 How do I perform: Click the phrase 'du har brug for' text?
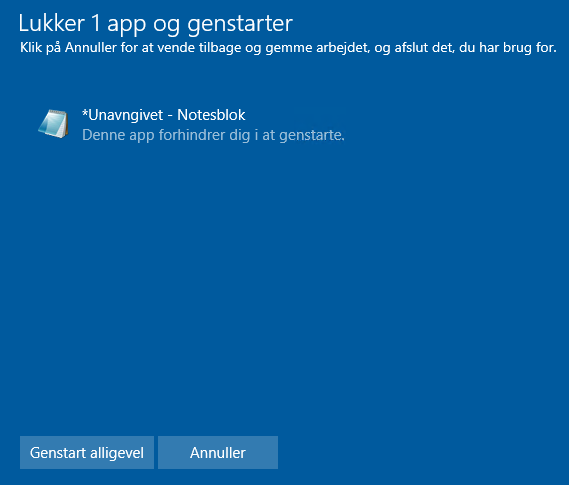tap(508, 48)
